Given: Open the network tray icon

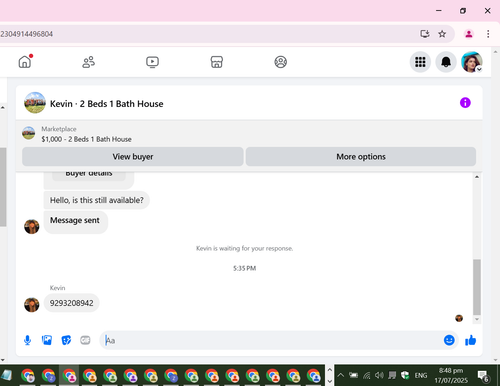Looking at the screenshot, I should [366, 376].
